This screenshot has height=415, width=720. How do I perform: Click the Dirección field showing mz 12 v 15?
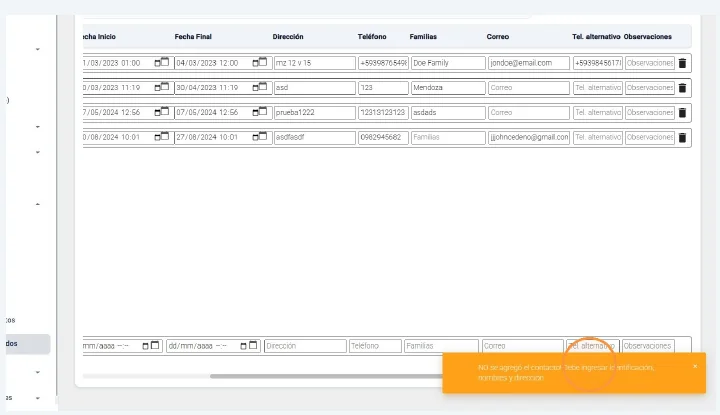pos(315,63)
